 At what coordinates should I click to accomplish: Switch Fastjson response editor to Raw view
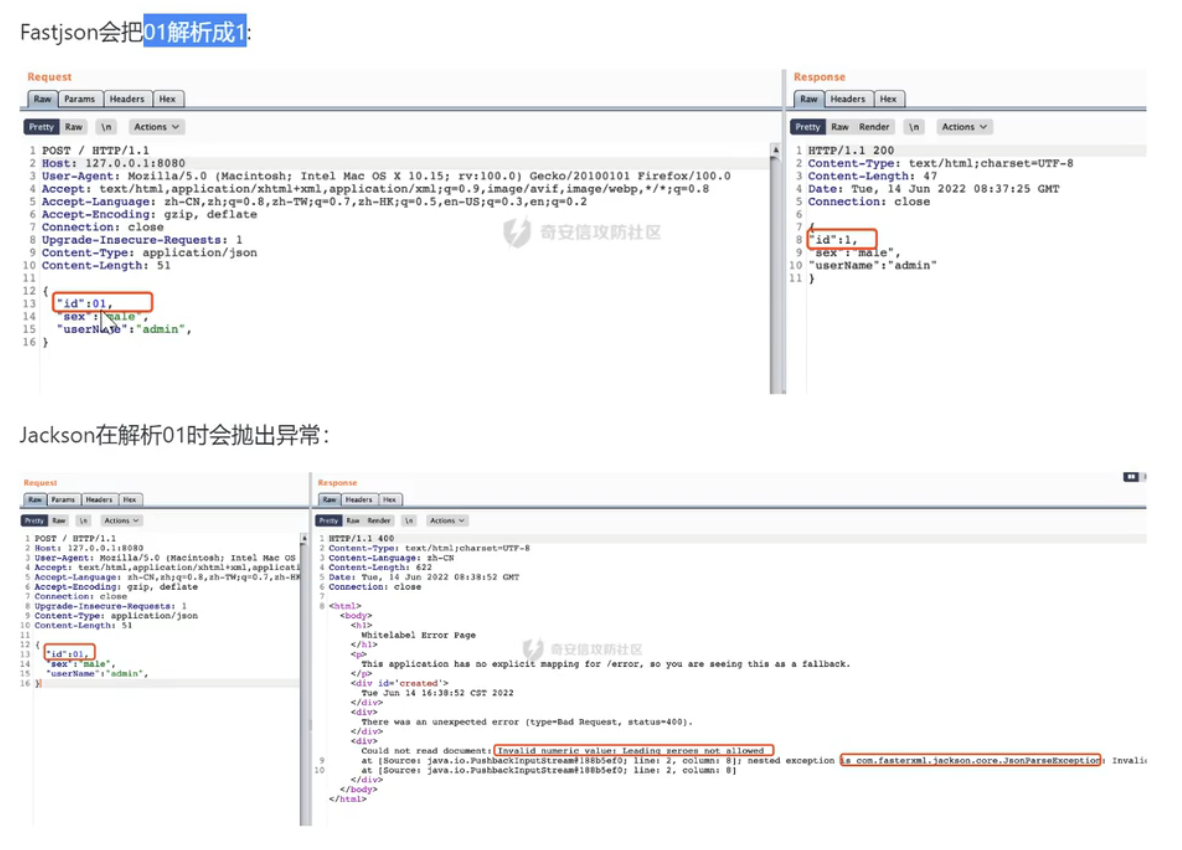pos(840,127)
